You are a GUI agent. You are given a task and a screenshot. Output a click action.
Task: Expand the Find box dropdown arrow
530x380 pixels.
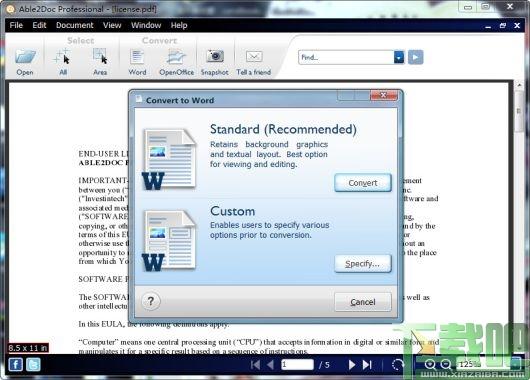[x=399, y=57]
